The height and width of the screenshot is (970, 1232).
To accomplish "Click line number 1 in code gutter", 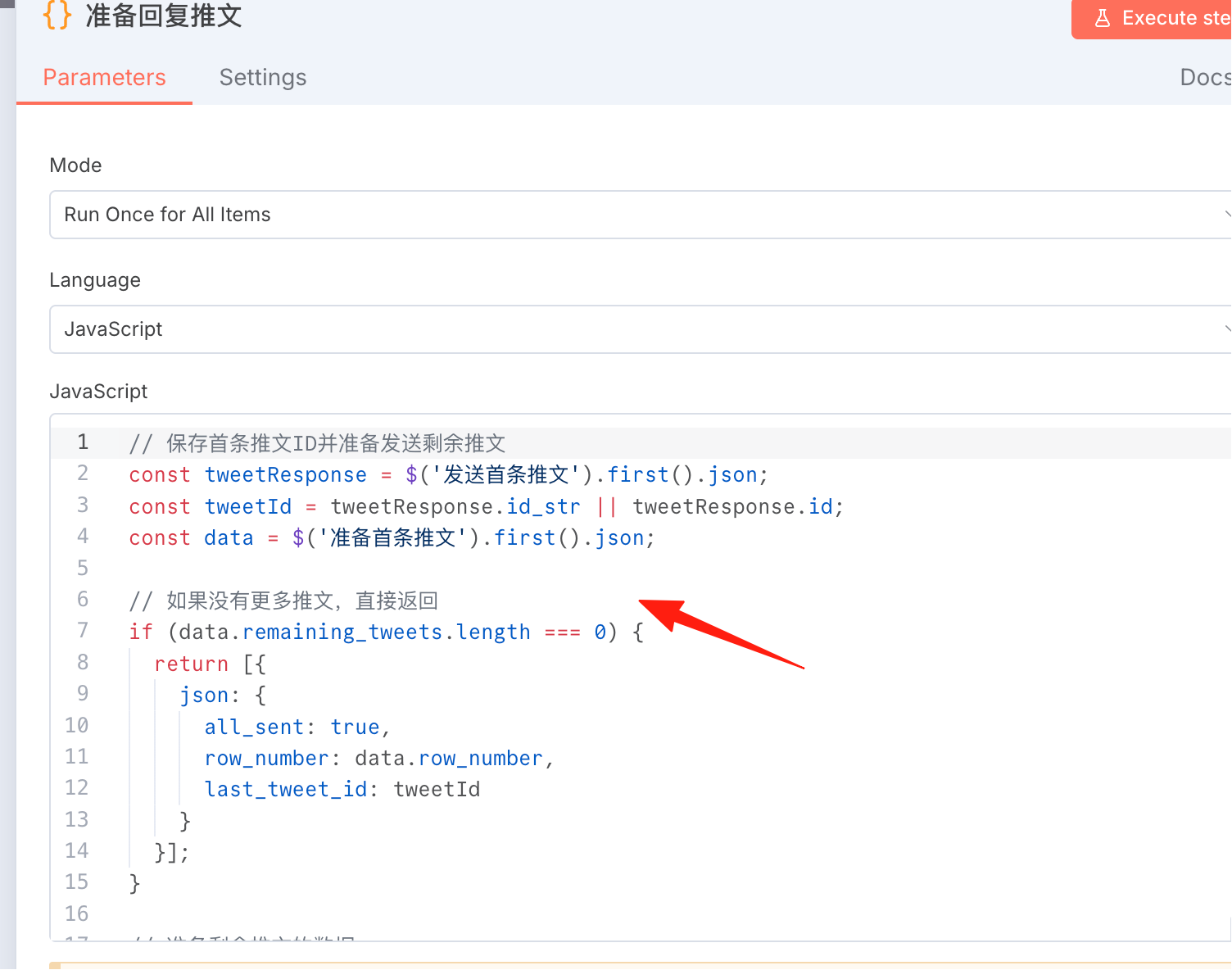I will click(x=83, y=442).
